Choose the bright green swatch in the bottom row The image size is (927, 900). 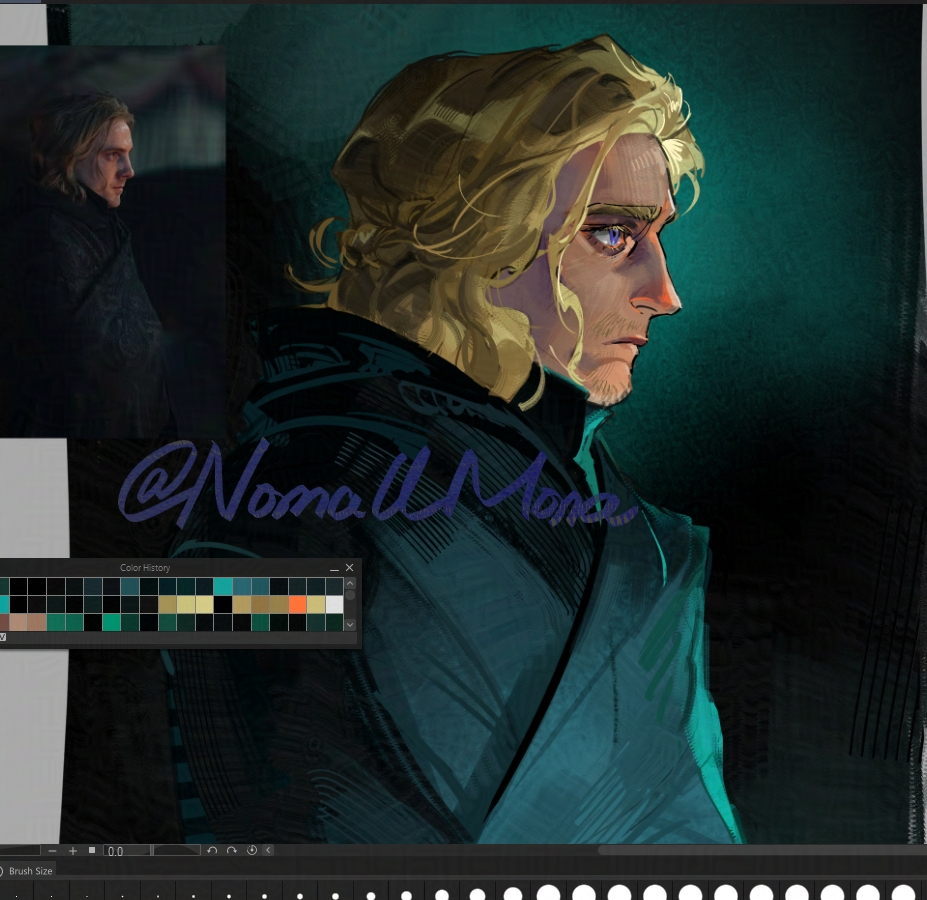(111, 622)
